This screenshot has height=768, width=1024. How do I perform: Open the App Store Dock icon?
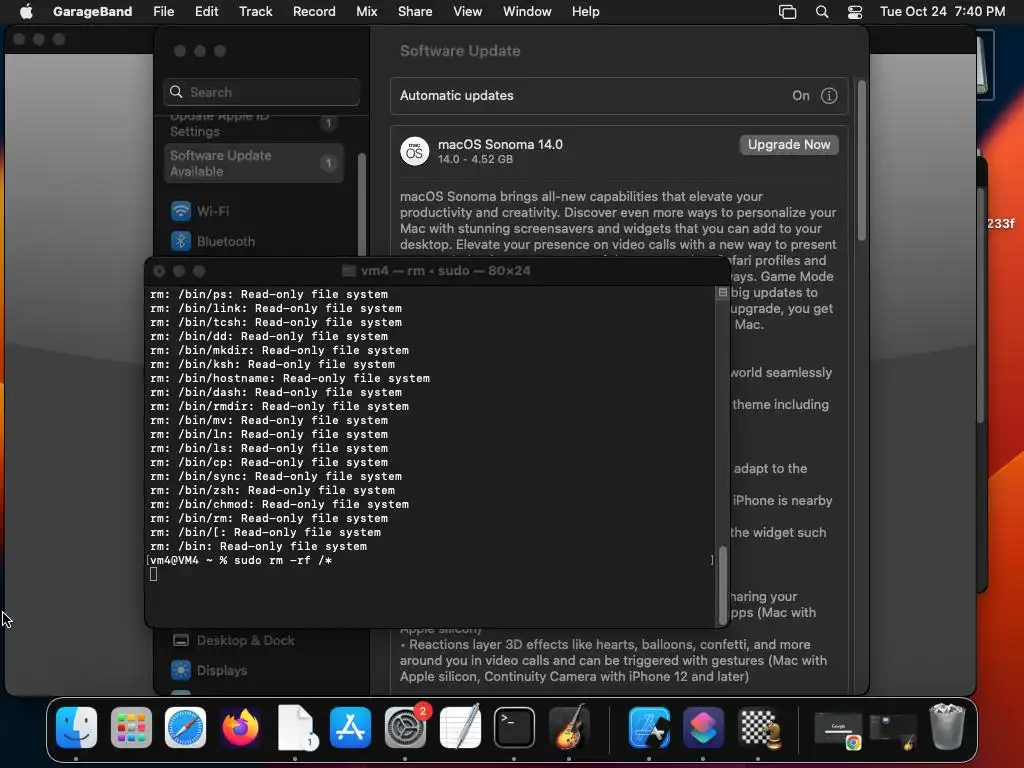[350, 727]
